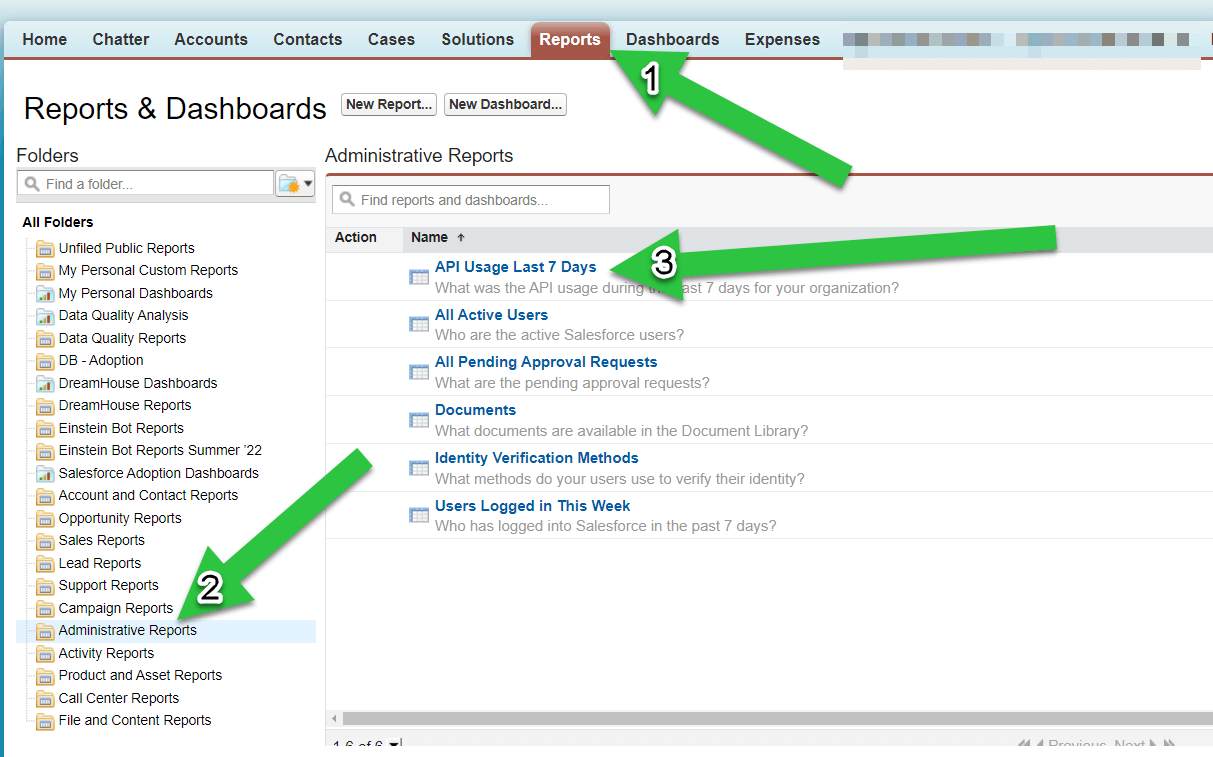Click the Identity Verification Methods report icon
Image resolution: width=1213 pixels, height=757 pixels.
click(419, 467)
